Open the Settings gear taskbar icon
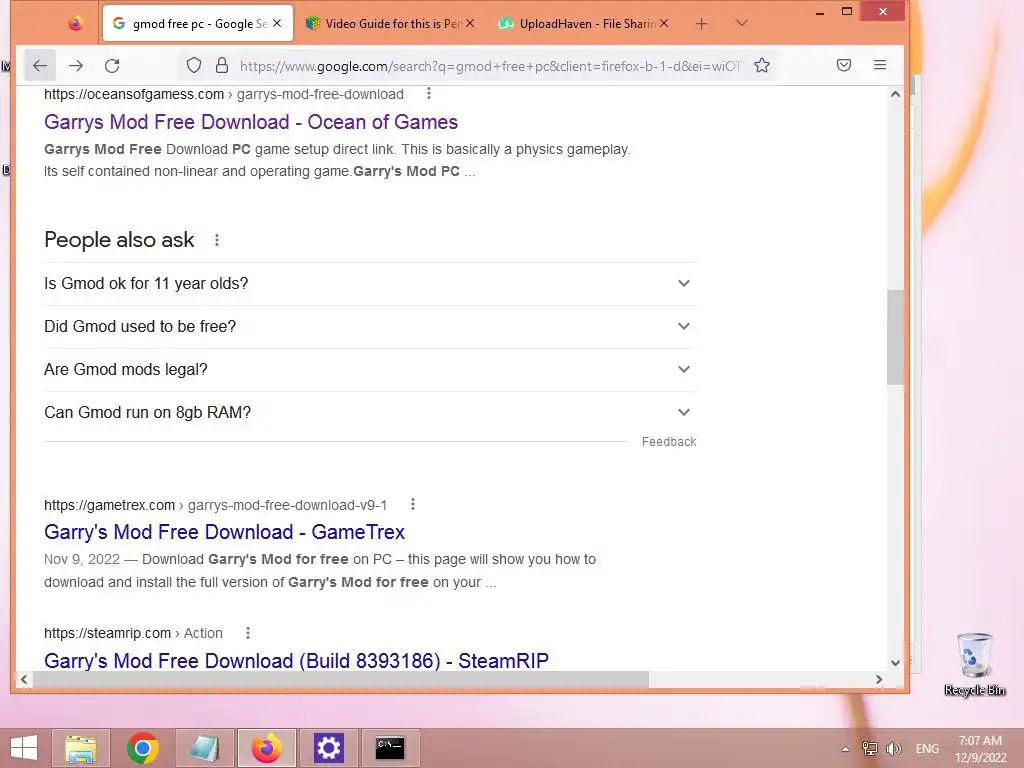The height and width of the screenshot is (768, 1024). point(328,748)
